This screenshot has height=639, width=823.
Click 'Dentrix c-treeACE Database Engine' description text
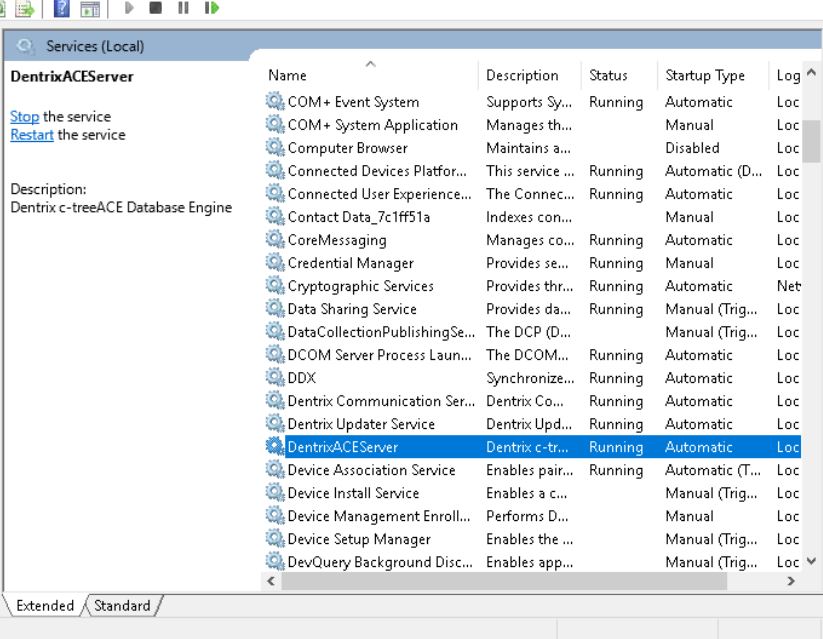tap(121, 207)
